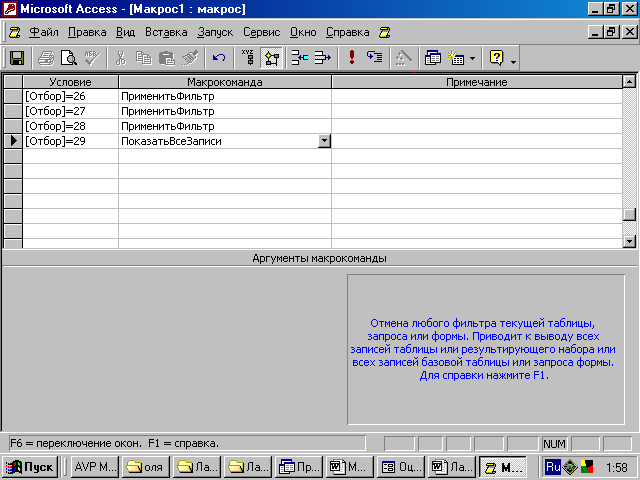640x480 pixels.
Task: Click the Макрокоманда column header
Action: [x=225, y=82]
